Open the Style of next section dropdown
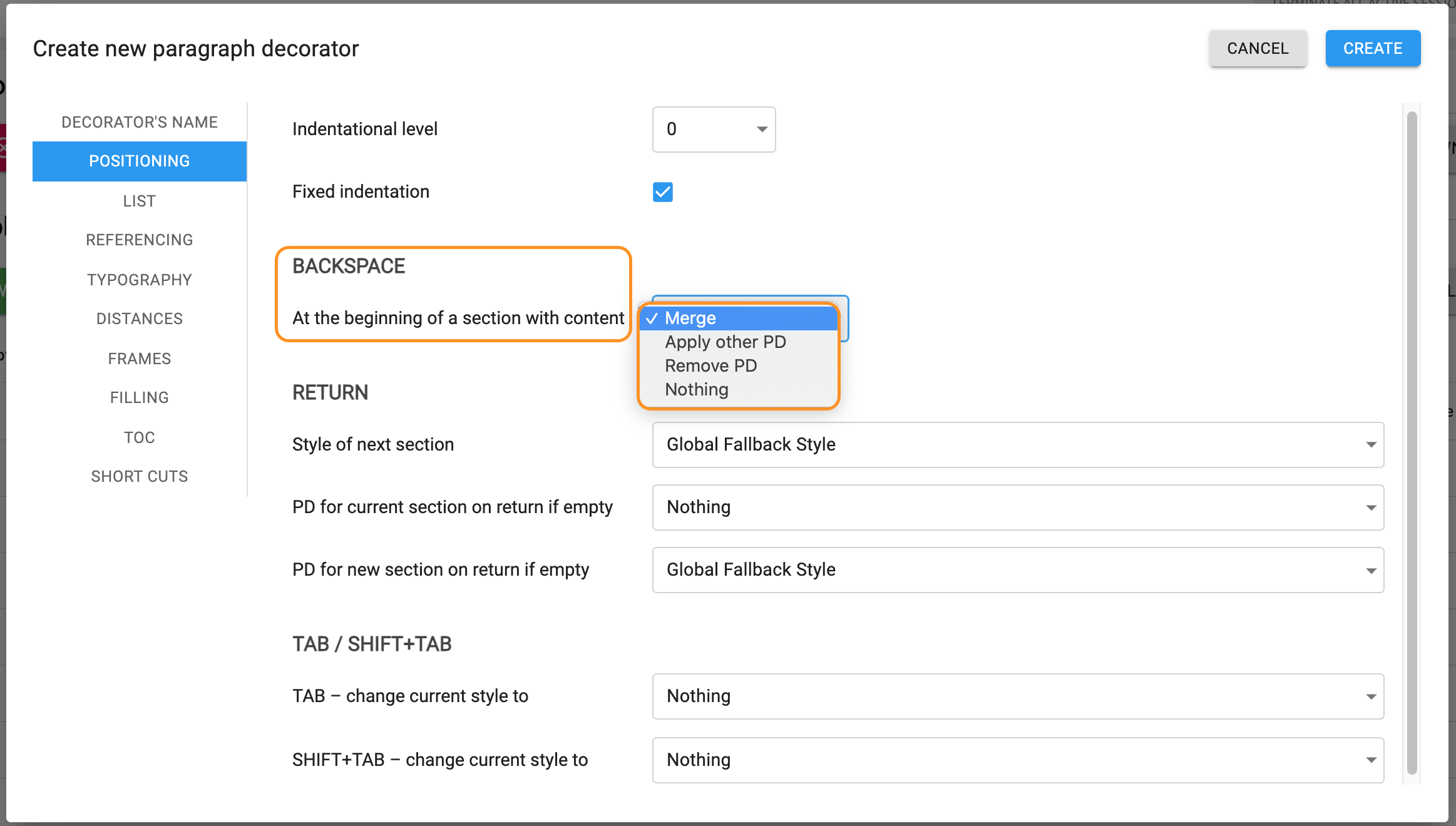Viewport: 1456px width, 826px height. 1018,445
